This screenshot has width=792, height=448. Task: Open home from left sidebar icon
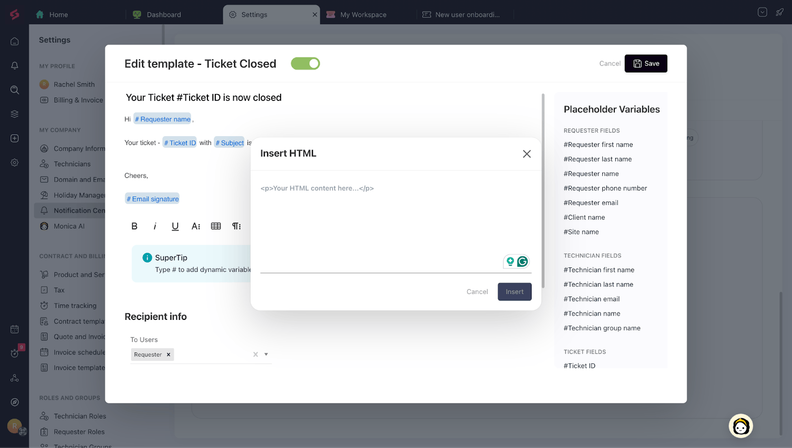pos(15,41)
